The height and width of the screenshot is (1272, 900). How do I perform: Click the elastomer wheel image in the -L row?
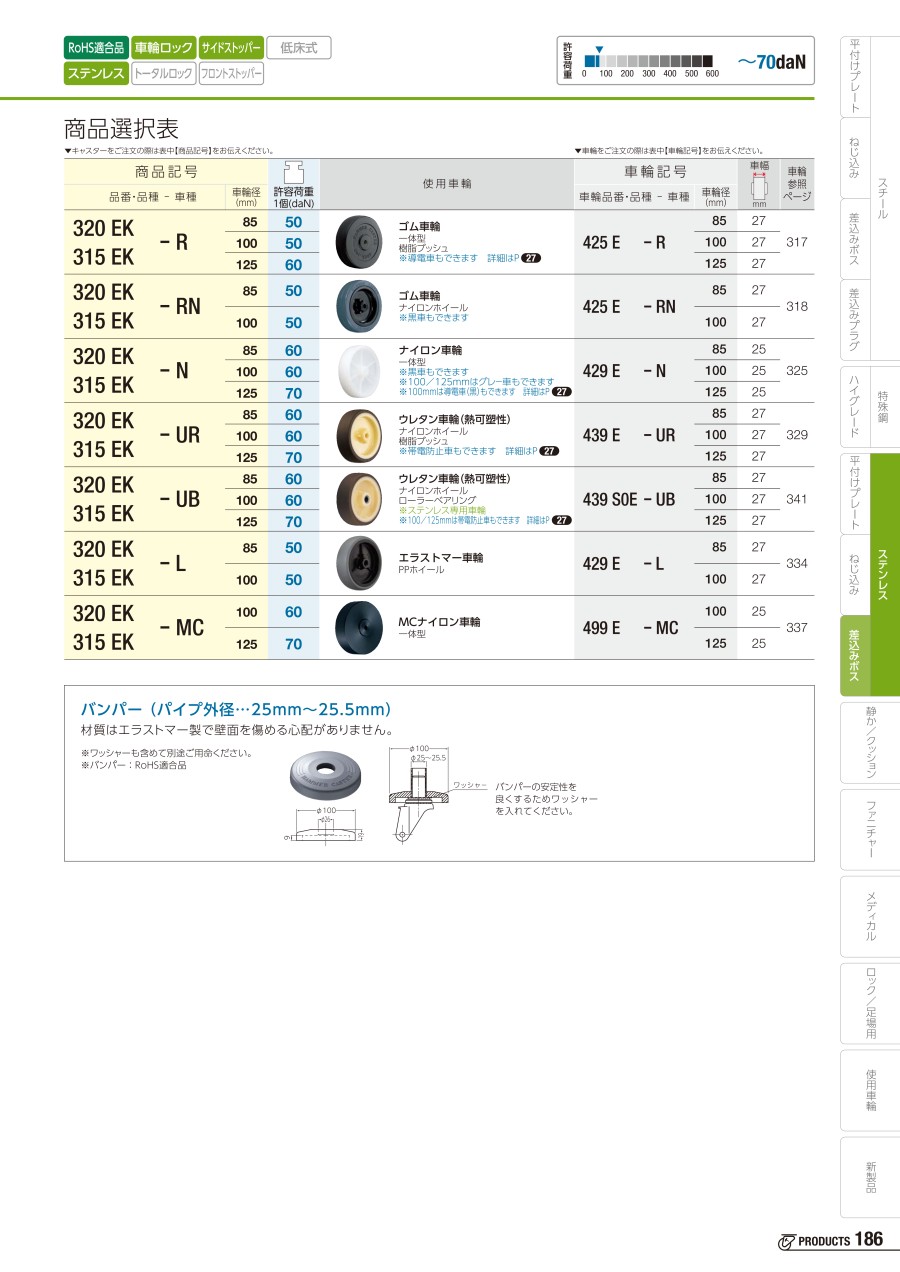(359, 562)
